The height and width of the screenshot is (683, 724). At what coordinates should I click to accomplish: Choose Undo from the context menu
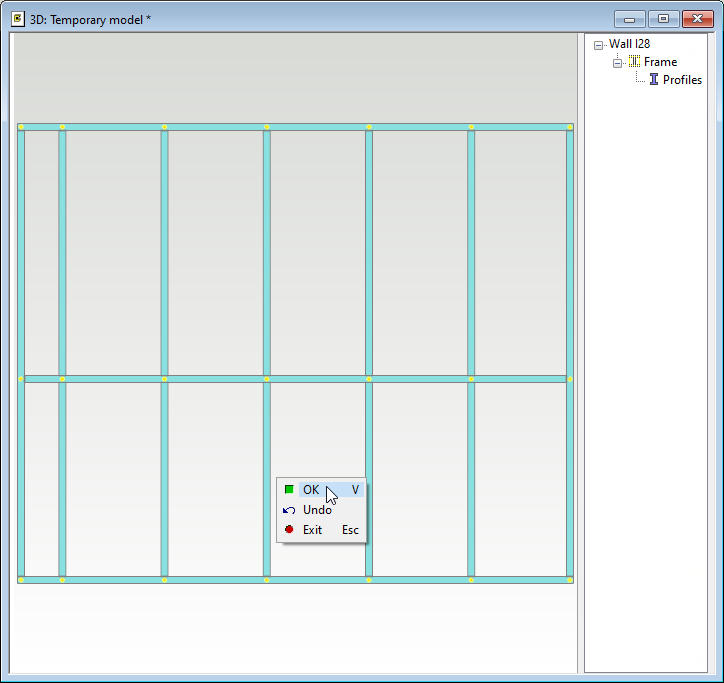[317, 510]
